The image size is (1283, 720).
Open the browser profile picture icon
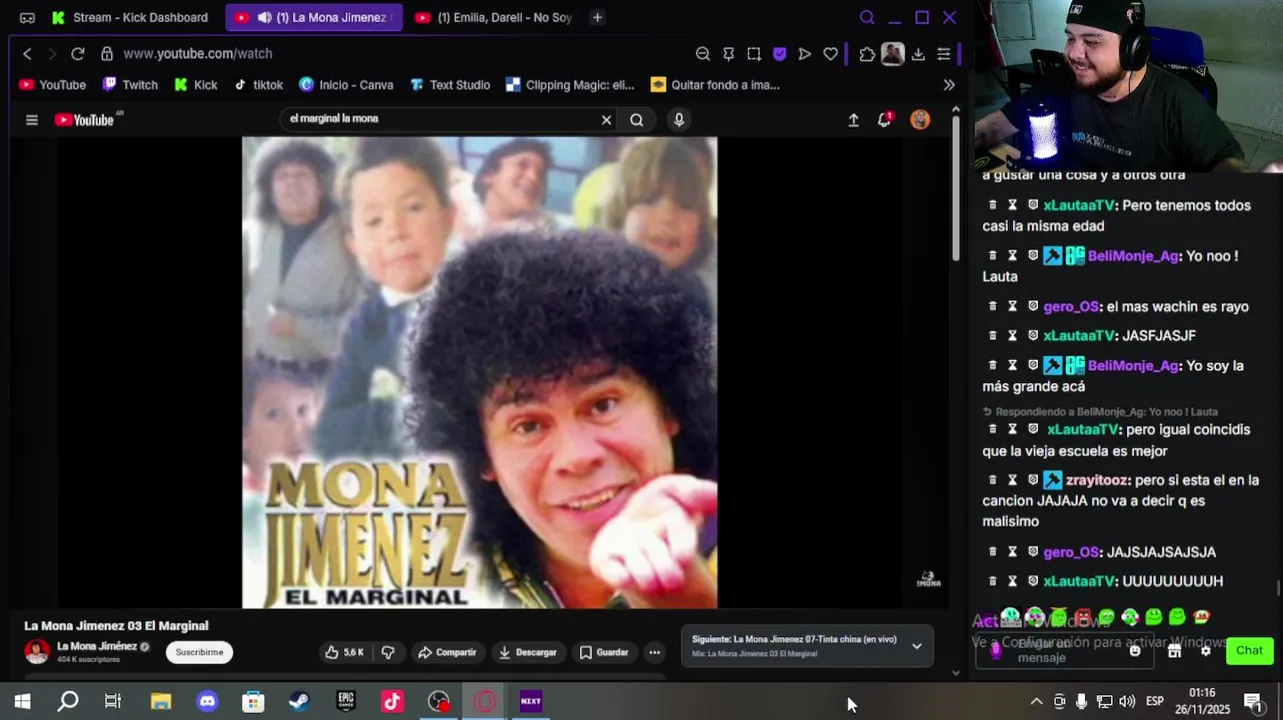point(893,54)
